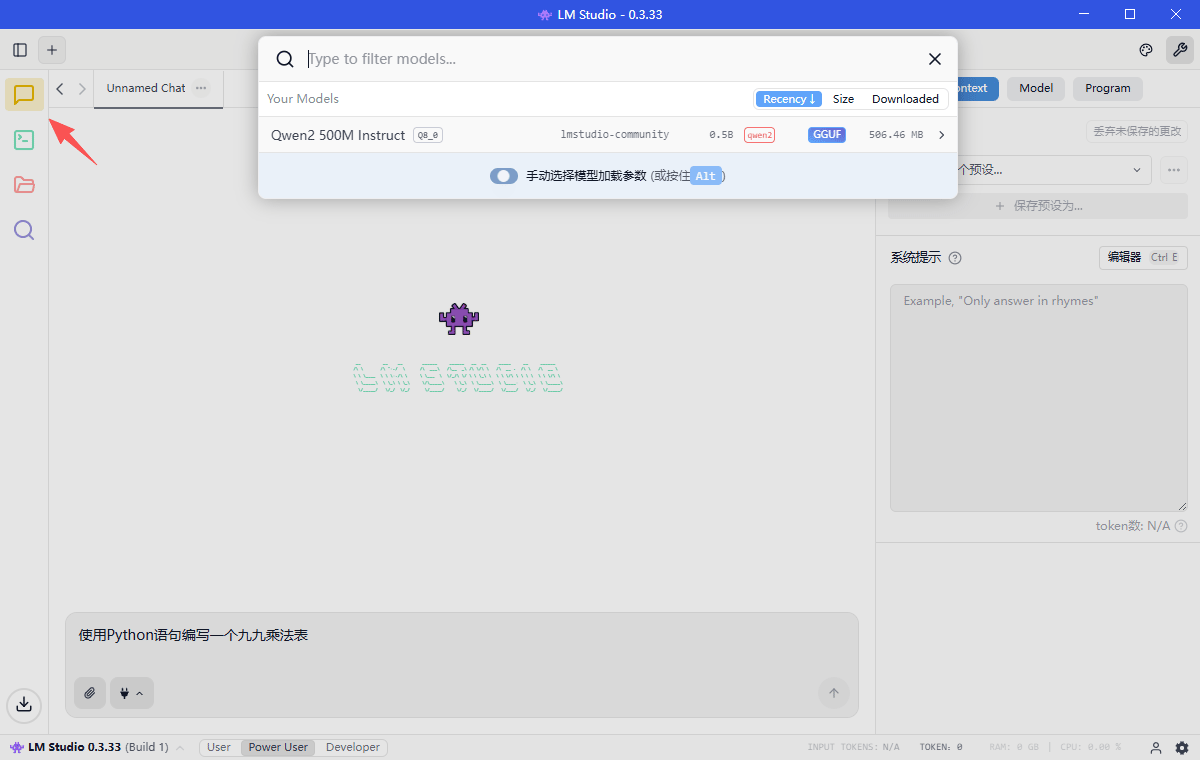Switch to Developer mode in status bar
The height and width of the screenshot is (760, 1200).
pos(352,747)
